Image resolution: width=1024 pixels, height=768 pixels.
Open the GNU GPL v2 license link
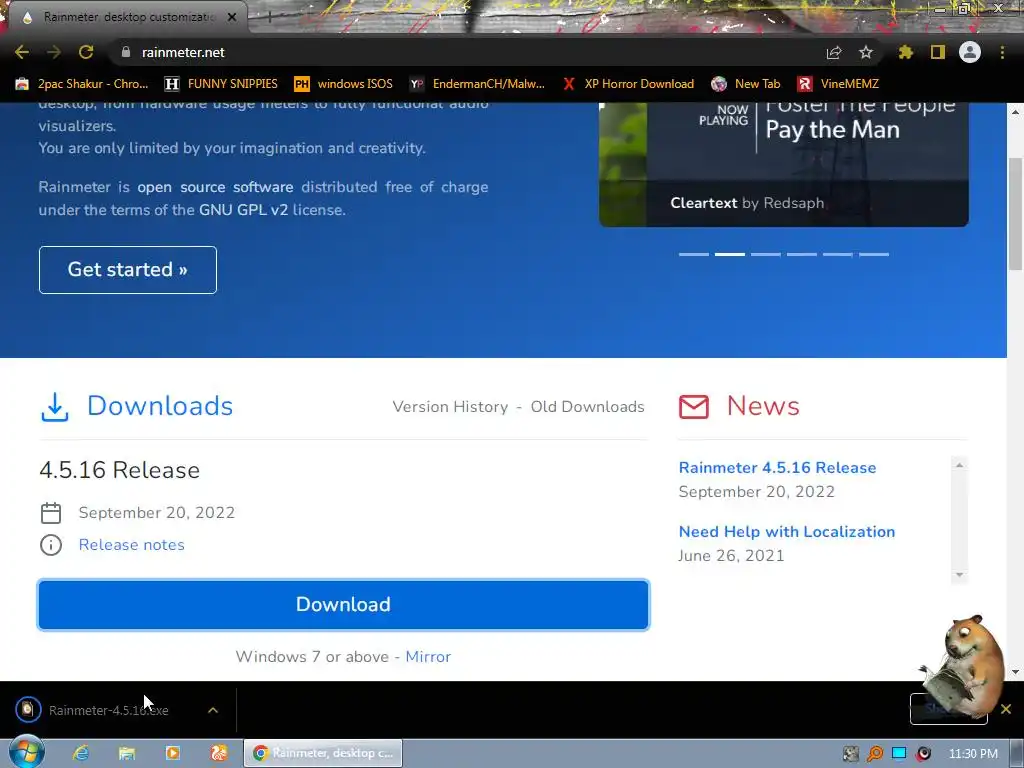[x=244, y=210]
